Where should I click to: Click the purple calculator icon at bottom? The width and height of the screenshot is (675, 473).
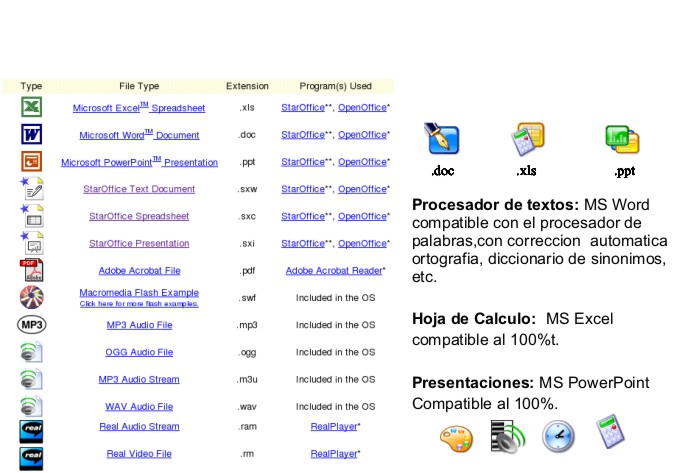(610, 431)
